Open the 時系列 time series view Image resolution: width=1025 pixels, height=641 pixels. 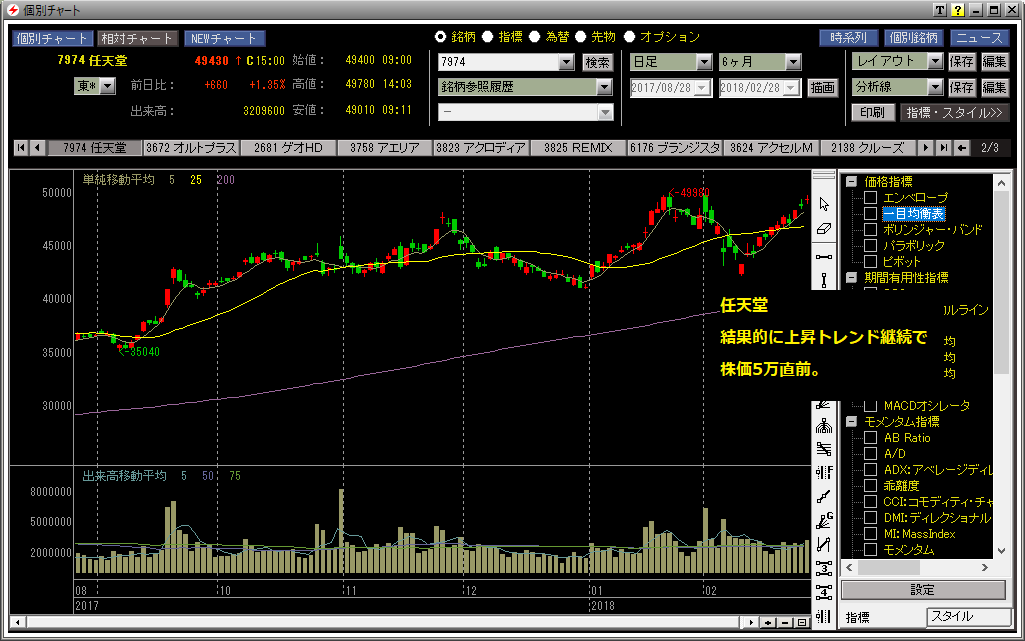point(849,38)
